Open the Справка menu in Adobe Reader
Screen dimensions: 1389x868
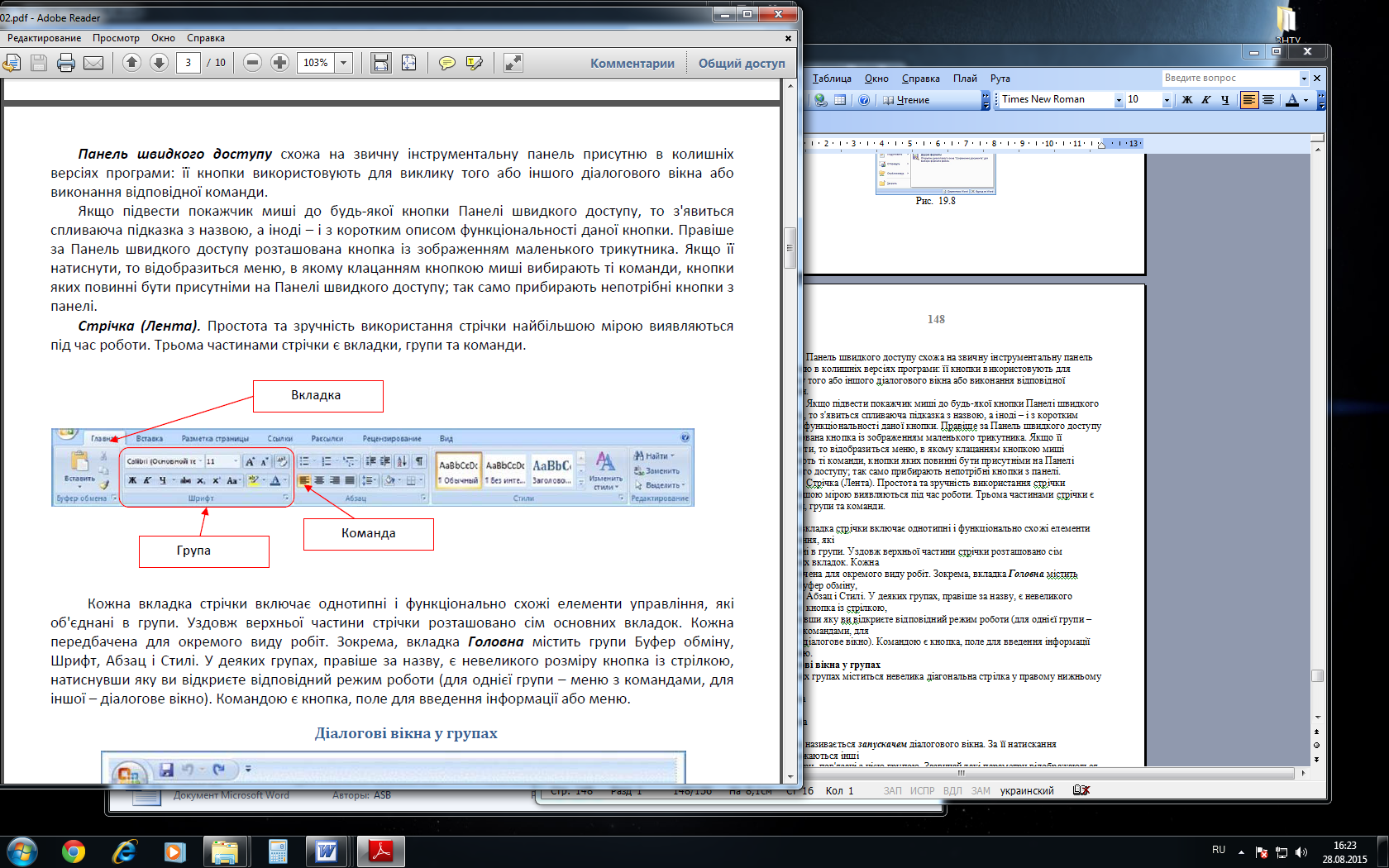206,38
